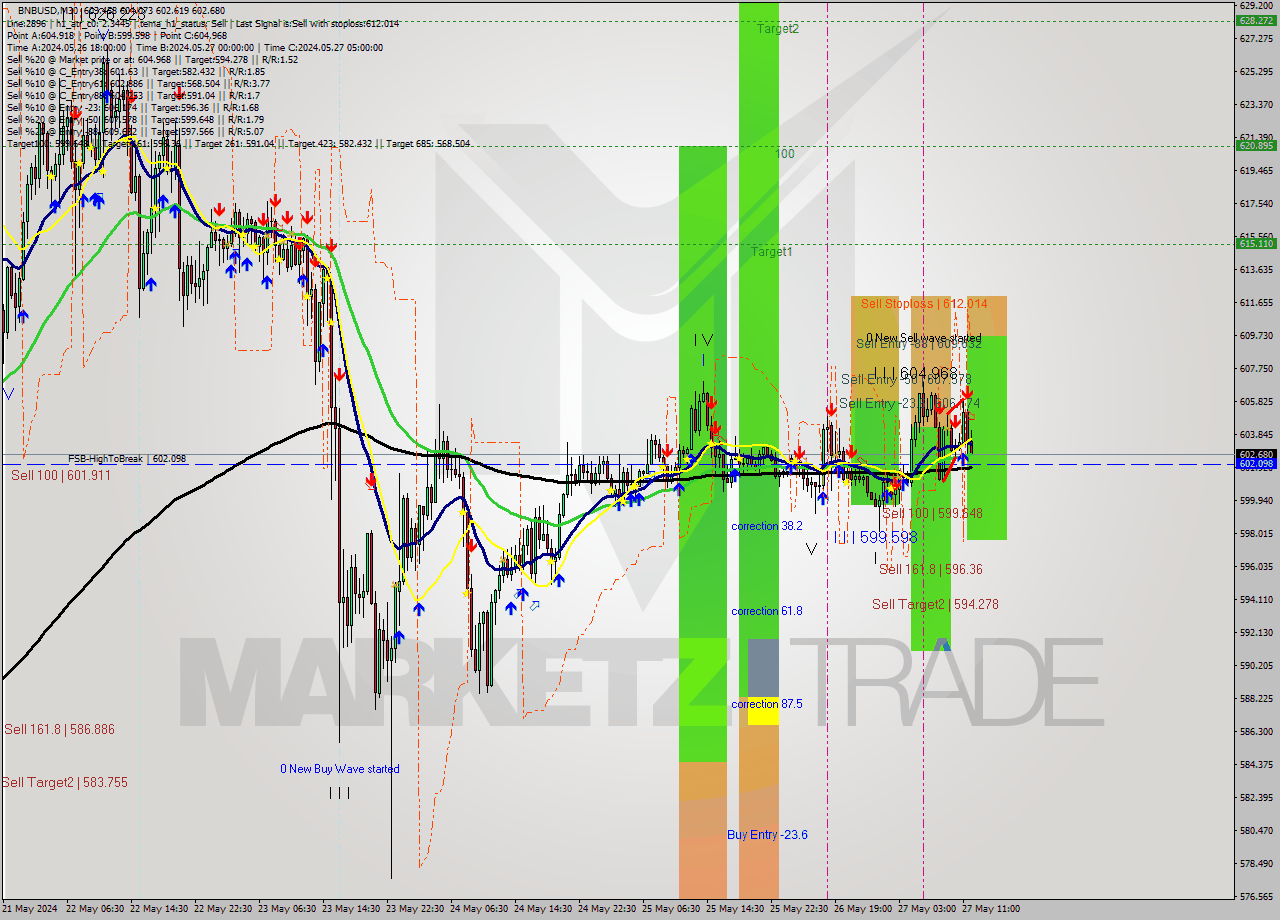Select the 576.565 value on price axis
The image size is (1280, 920).
point(1255,896)
